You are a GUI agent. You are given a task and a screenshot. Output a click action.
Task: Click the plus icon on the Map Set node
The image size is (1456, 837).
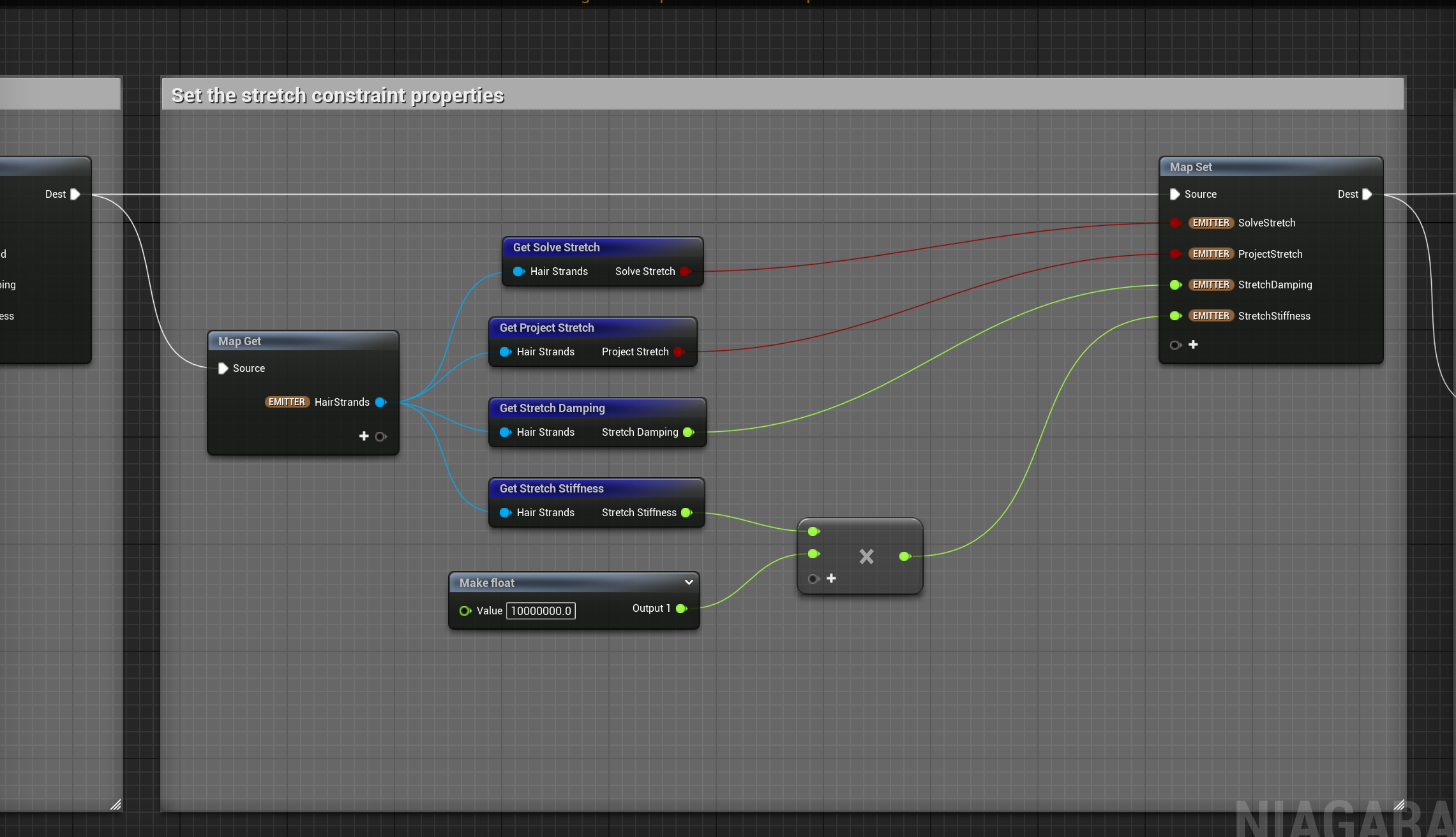click(1193, 344)
